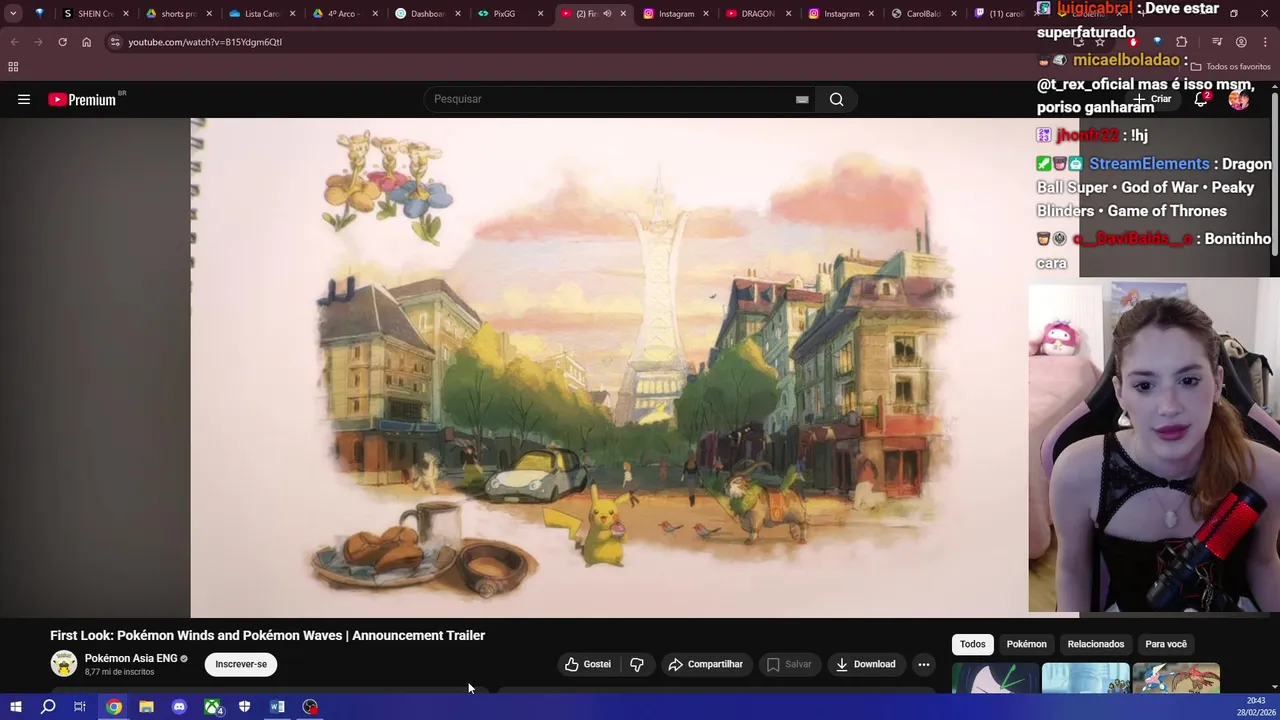Open Windows Security shield on taskbar
This screenshot has height=720, width=1280.
(x=244, y=707)
